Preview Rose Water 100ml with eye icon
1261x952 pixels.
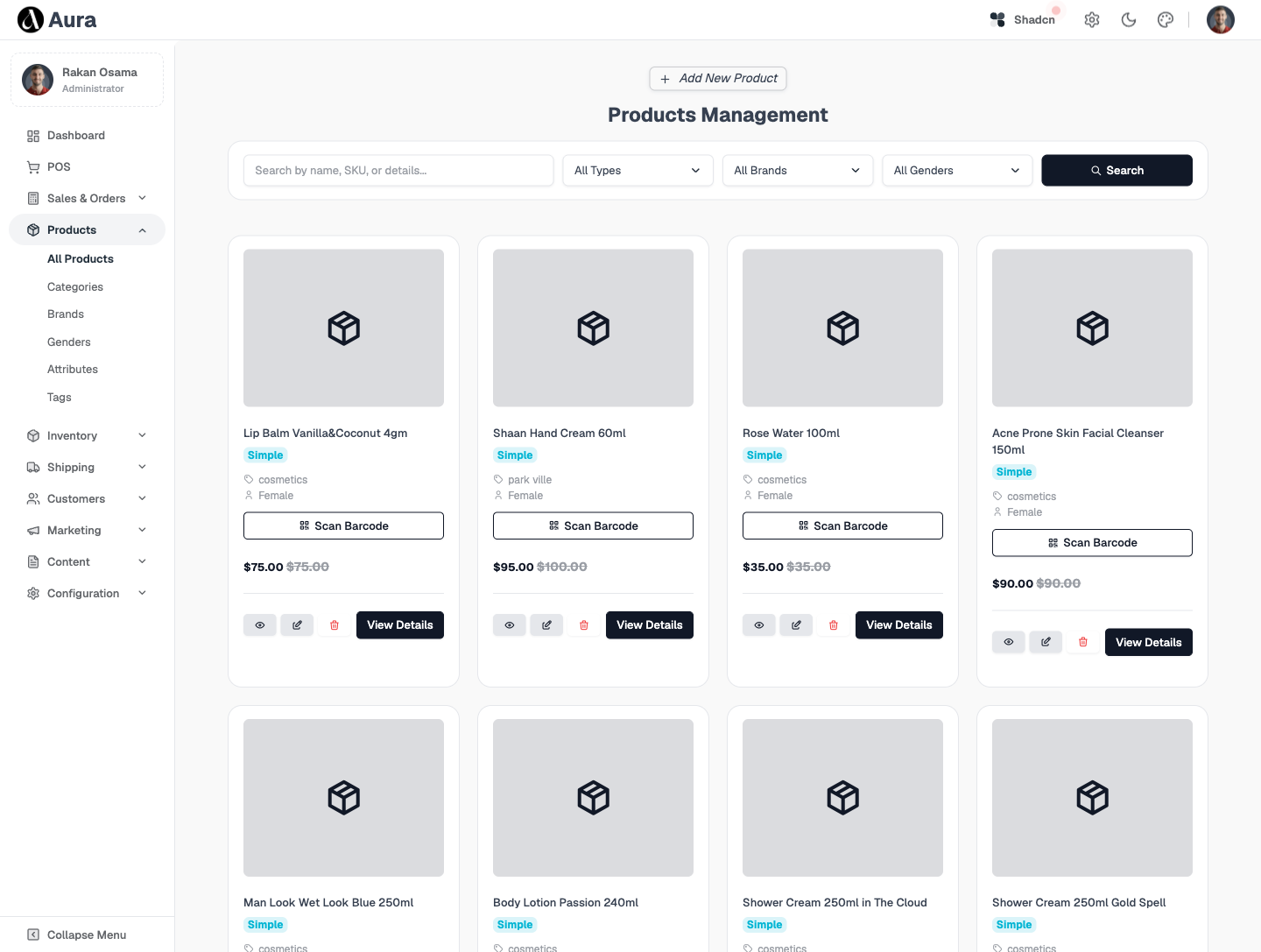coord(759,625)
